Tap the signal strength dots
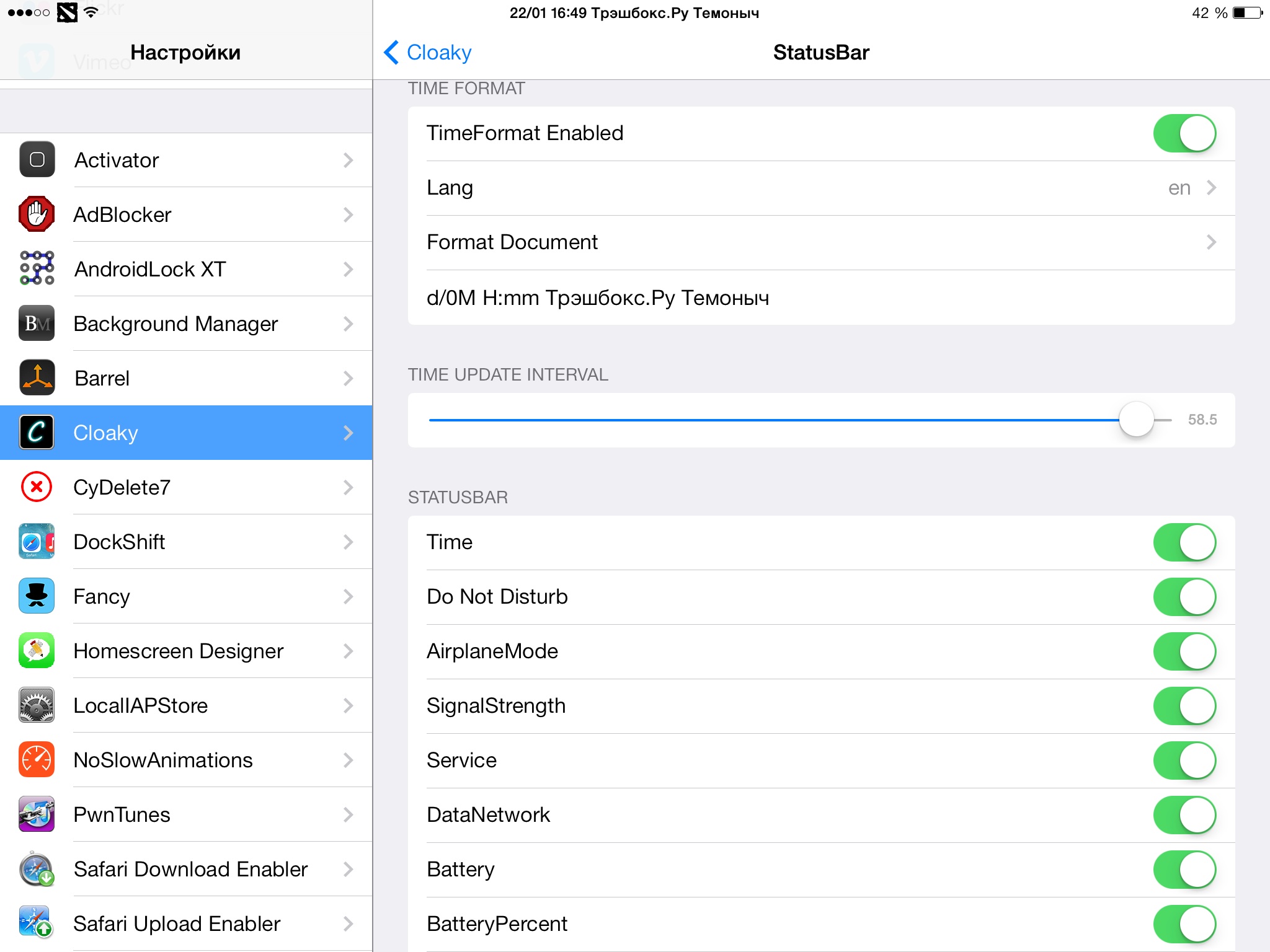 click(x=29, y=12)
